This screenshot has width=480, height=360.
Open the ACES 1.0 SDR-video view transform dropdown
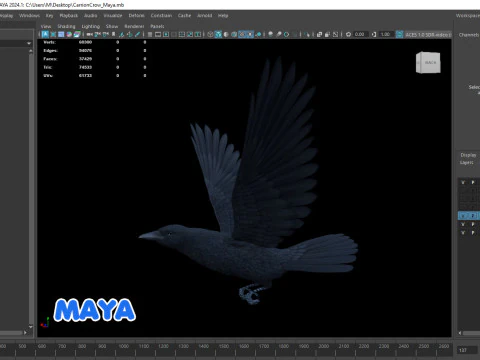(x=428, y=34)
